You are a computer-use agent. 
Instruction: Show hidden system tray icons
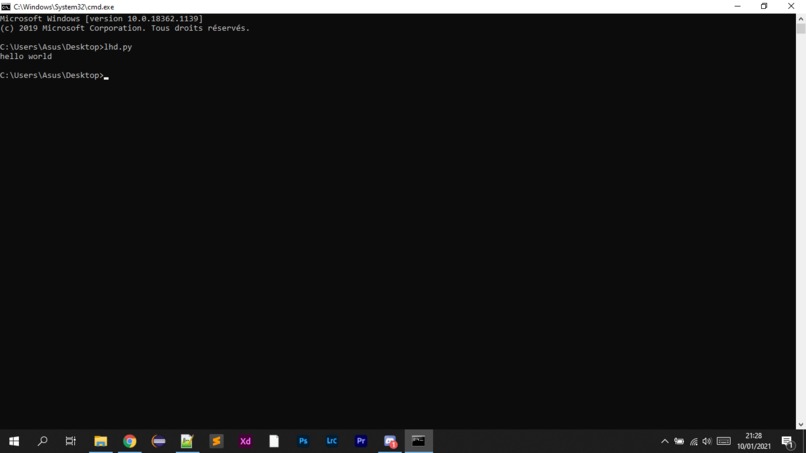(x=665, y=441)
